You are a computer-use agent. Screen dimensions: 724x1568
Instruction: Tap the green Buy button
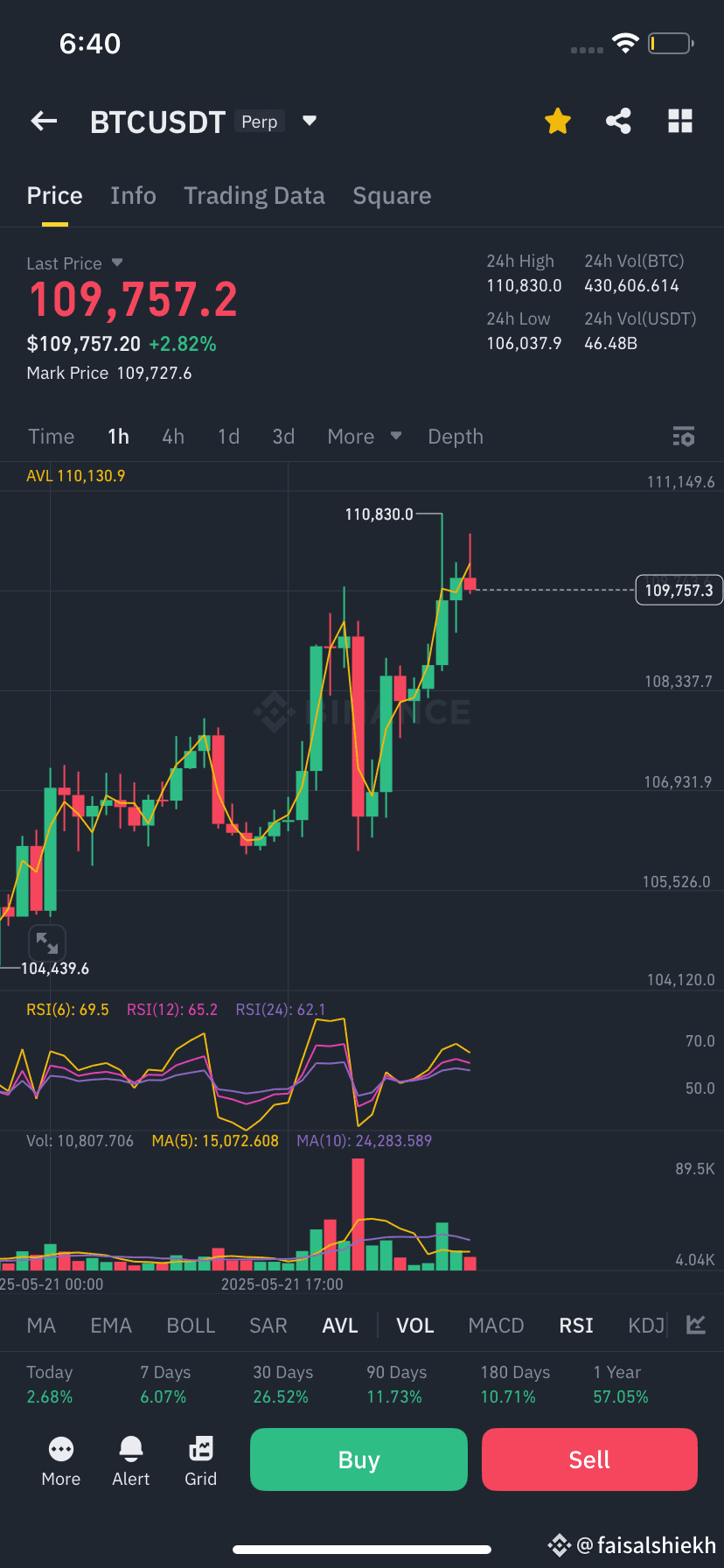point(359,1459)
